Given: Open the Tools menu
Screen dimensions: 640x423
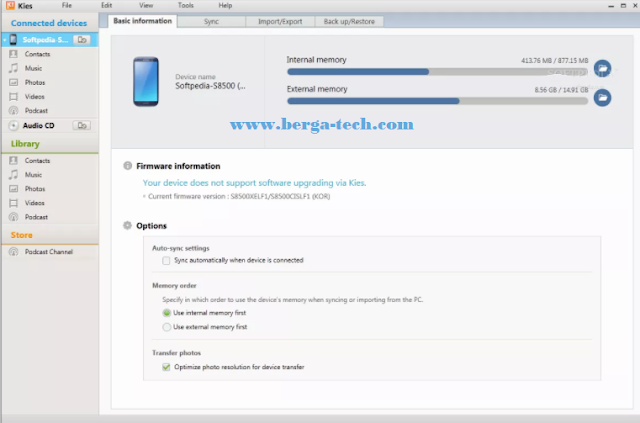Looking at the screenshot, I should 186,5.
